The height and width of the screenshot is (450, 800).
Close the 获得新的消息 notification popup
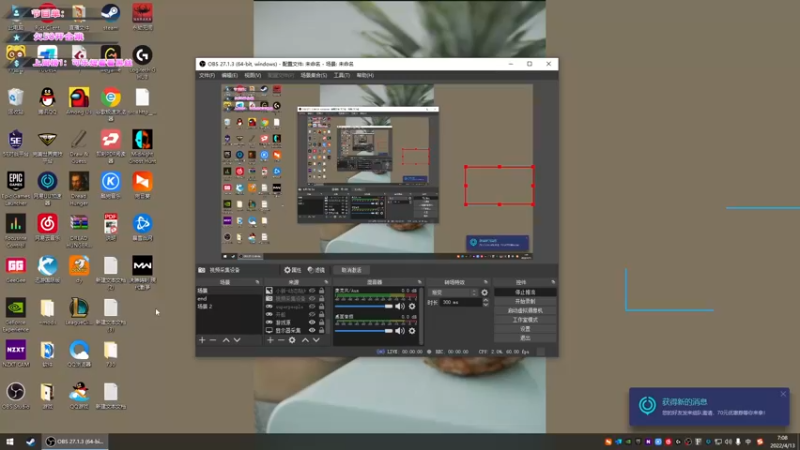(x=783, y=394)
